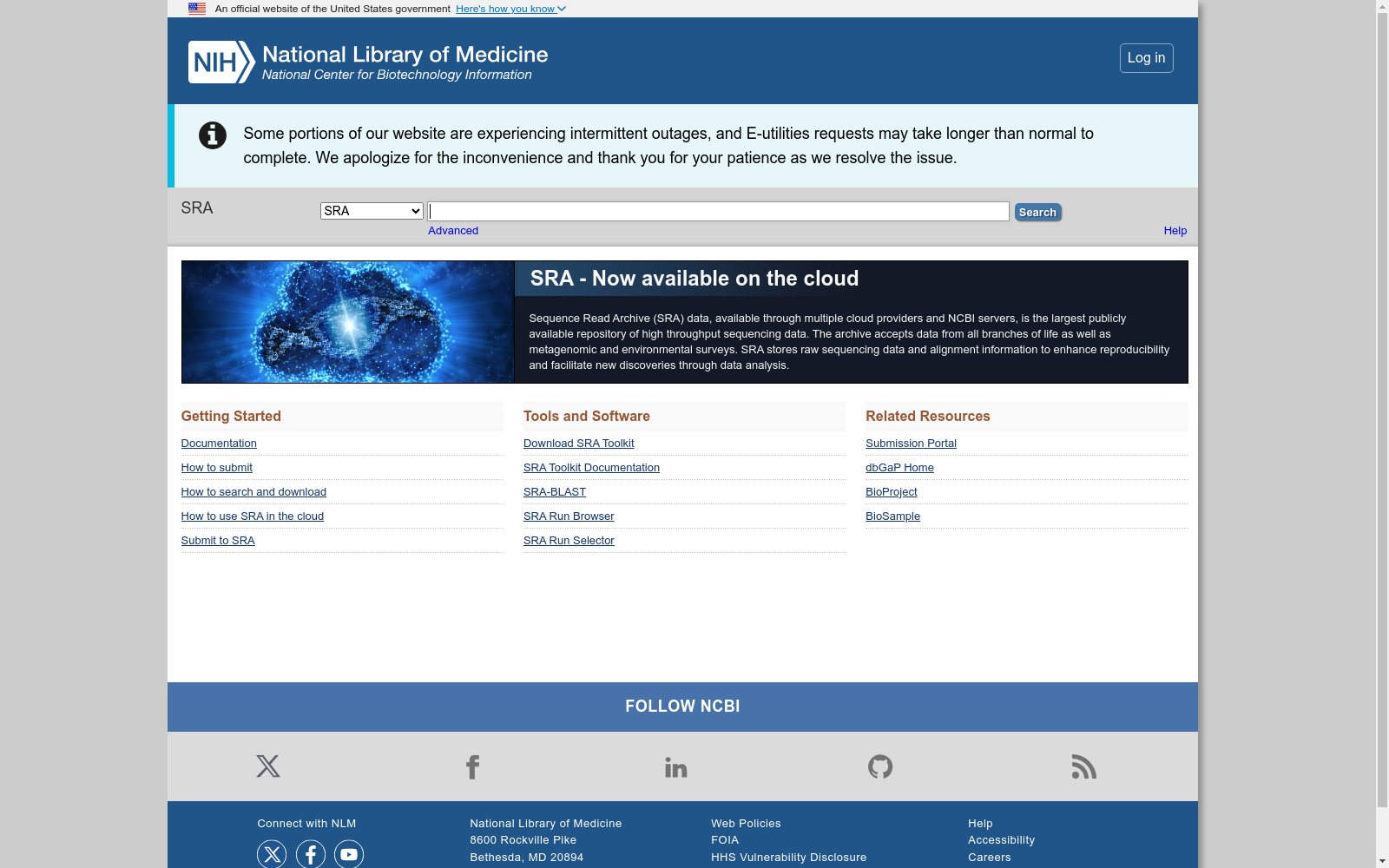Focus the SRA search text field
The image size is (1389, 868).
(x=718, y=212)
